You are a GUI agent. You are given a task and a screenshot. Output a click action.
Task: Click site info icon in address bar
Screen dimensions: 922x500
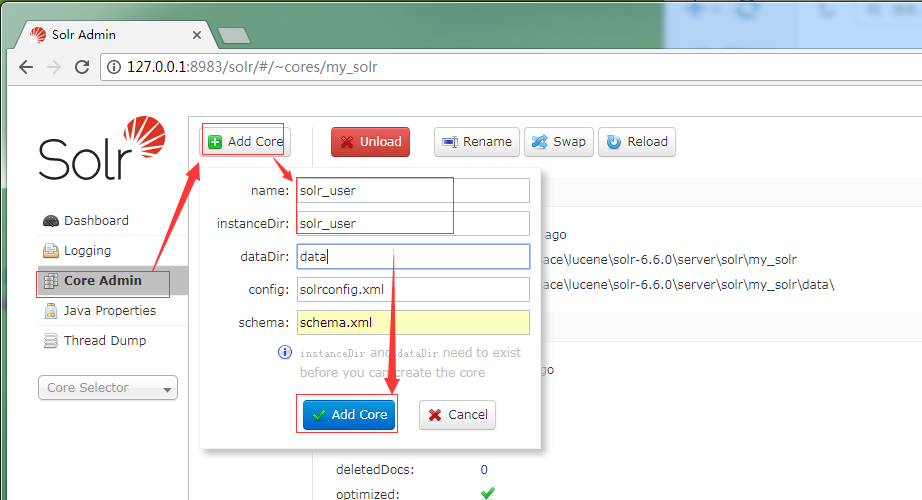[x=114, y=67]
